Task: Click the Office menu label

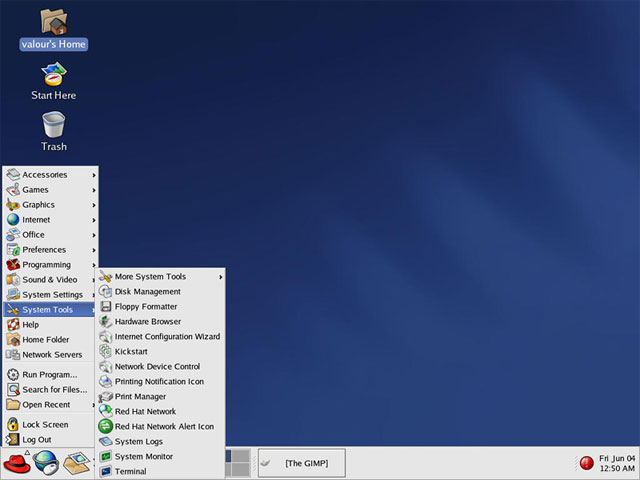Action: [x=33, y=235]
